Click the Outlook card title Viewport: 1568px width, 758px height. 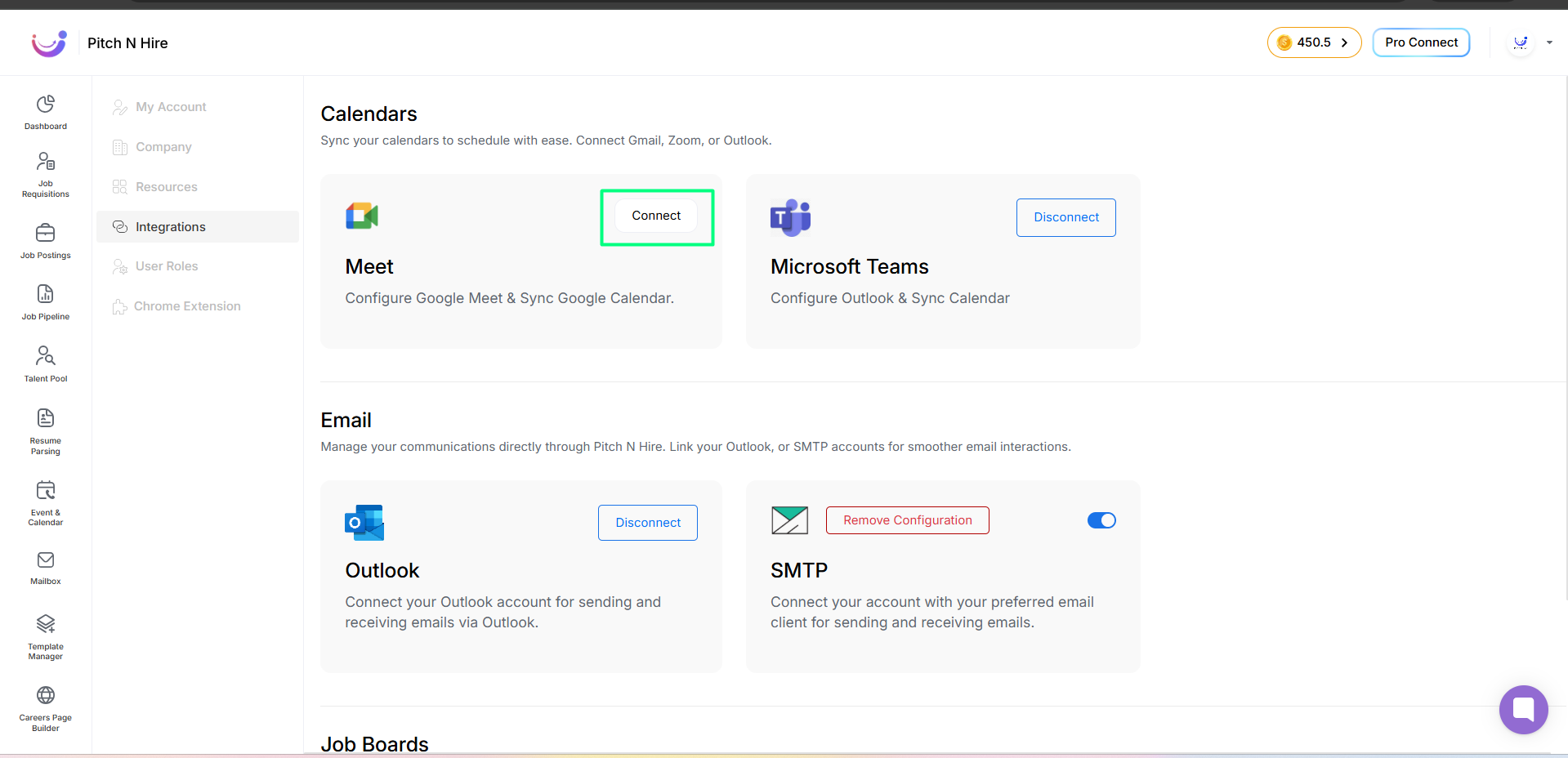point(382,571)
